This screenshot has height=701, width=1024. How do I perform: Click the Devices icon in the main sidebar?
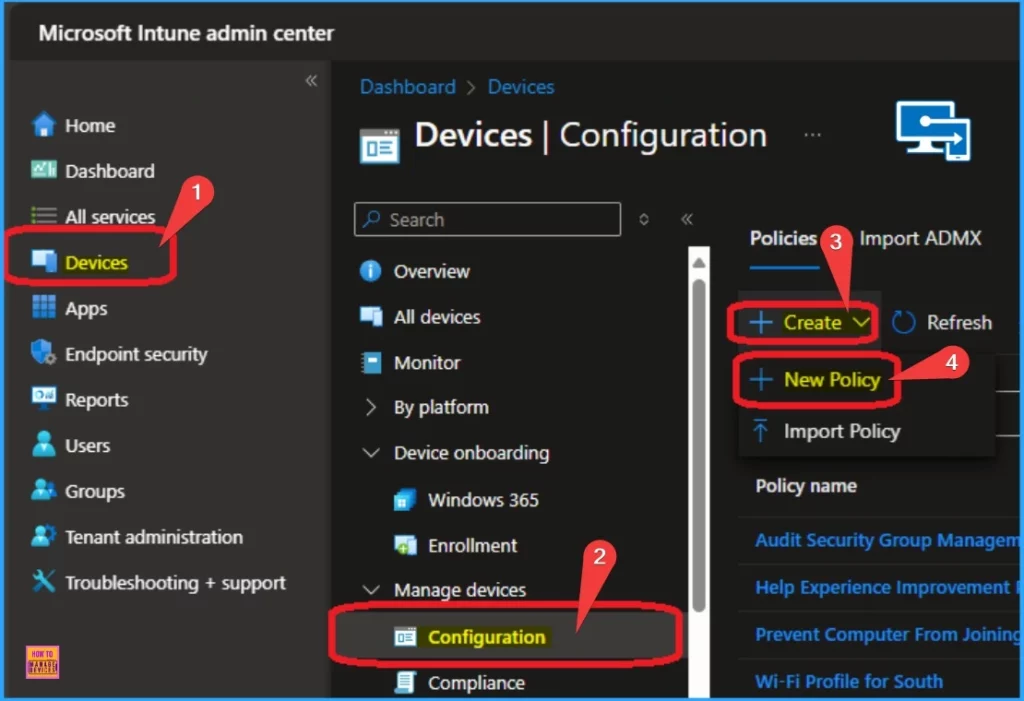click(x=44, y=261)
